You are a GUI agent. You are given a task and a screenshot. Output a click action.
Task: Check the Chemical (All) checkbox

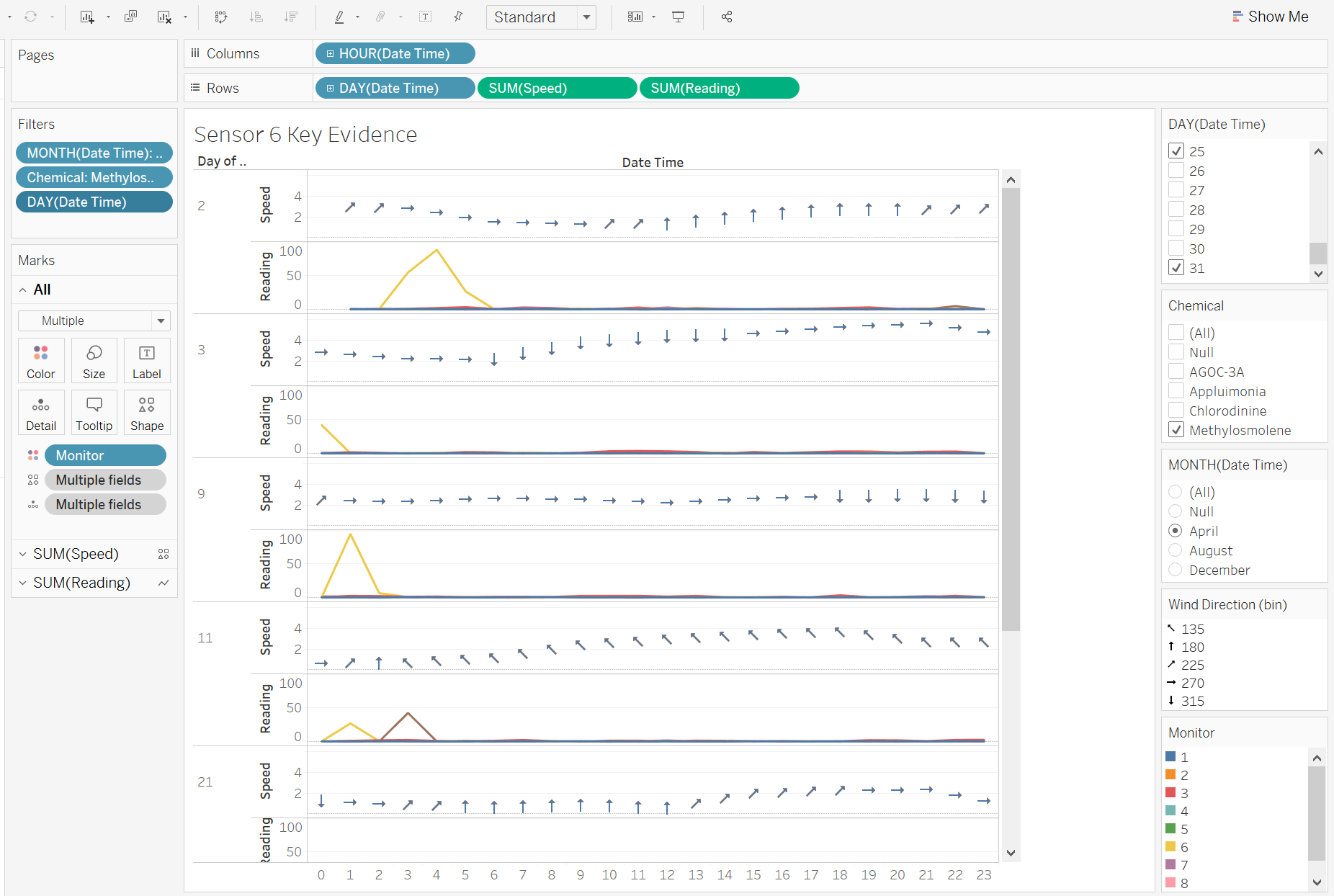click(x=1176, y=333)
